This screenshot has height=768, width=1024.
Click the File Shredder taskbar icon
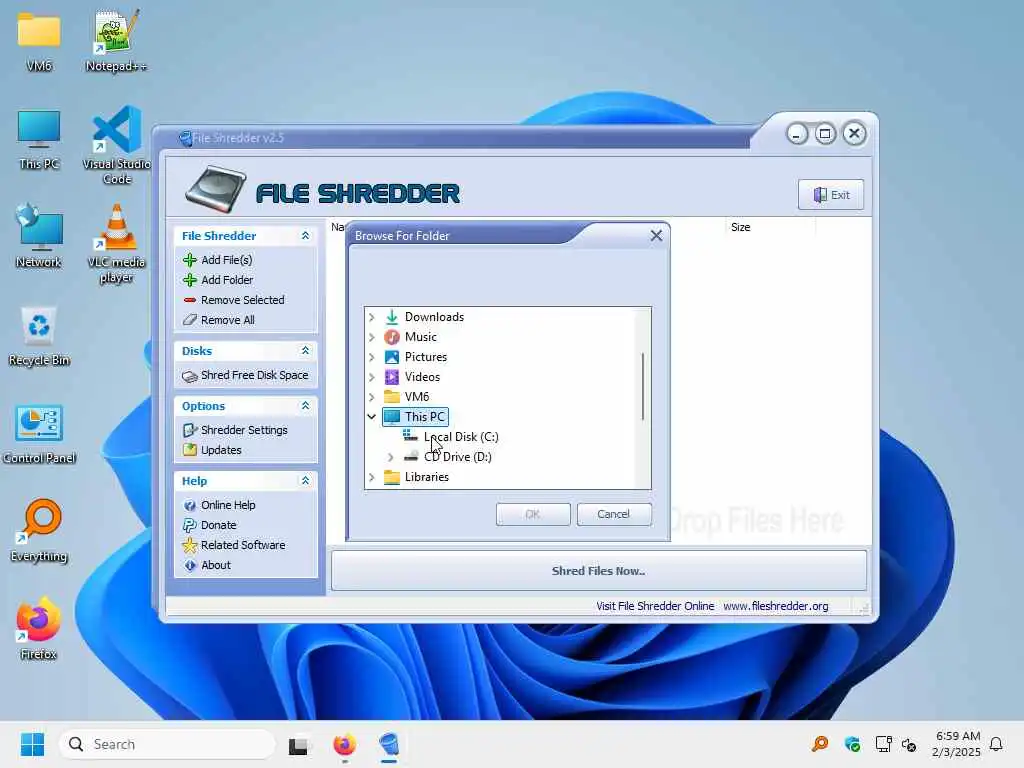(389, 744)
